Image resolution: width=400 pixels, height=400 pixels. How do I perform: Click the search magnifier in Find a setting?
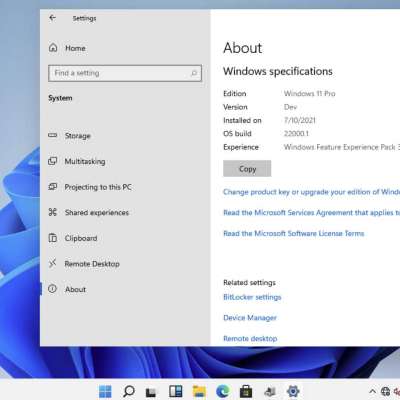tap(194, 73)
